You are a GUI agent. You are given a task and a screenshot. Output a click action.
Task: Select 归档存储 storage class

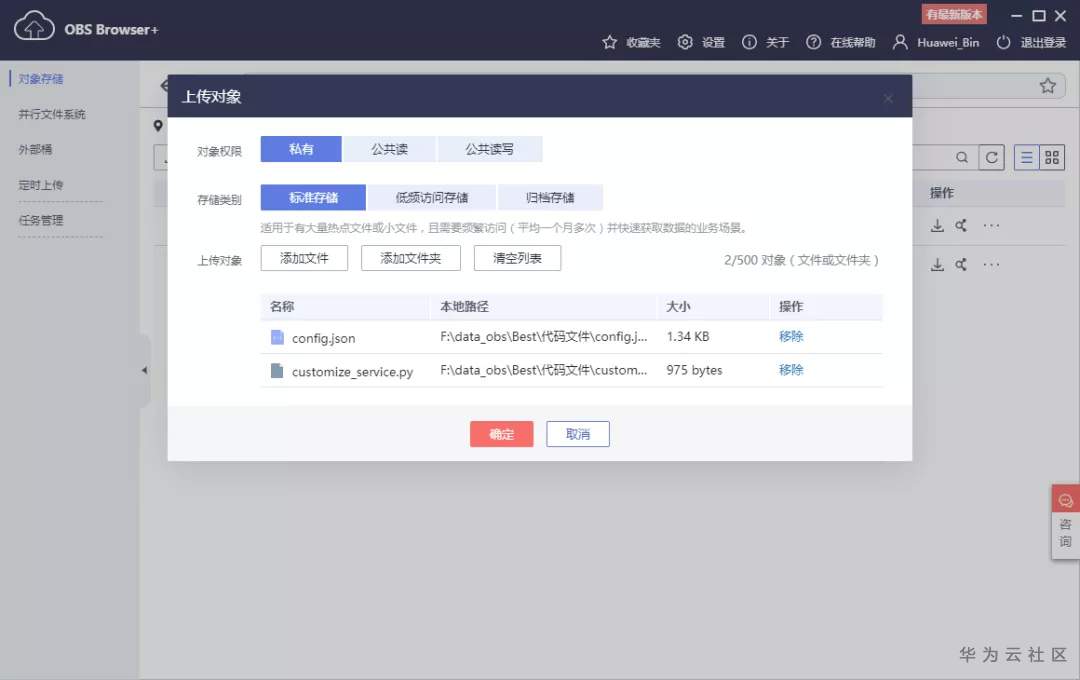pyautogui.click(x=550, y=198)
